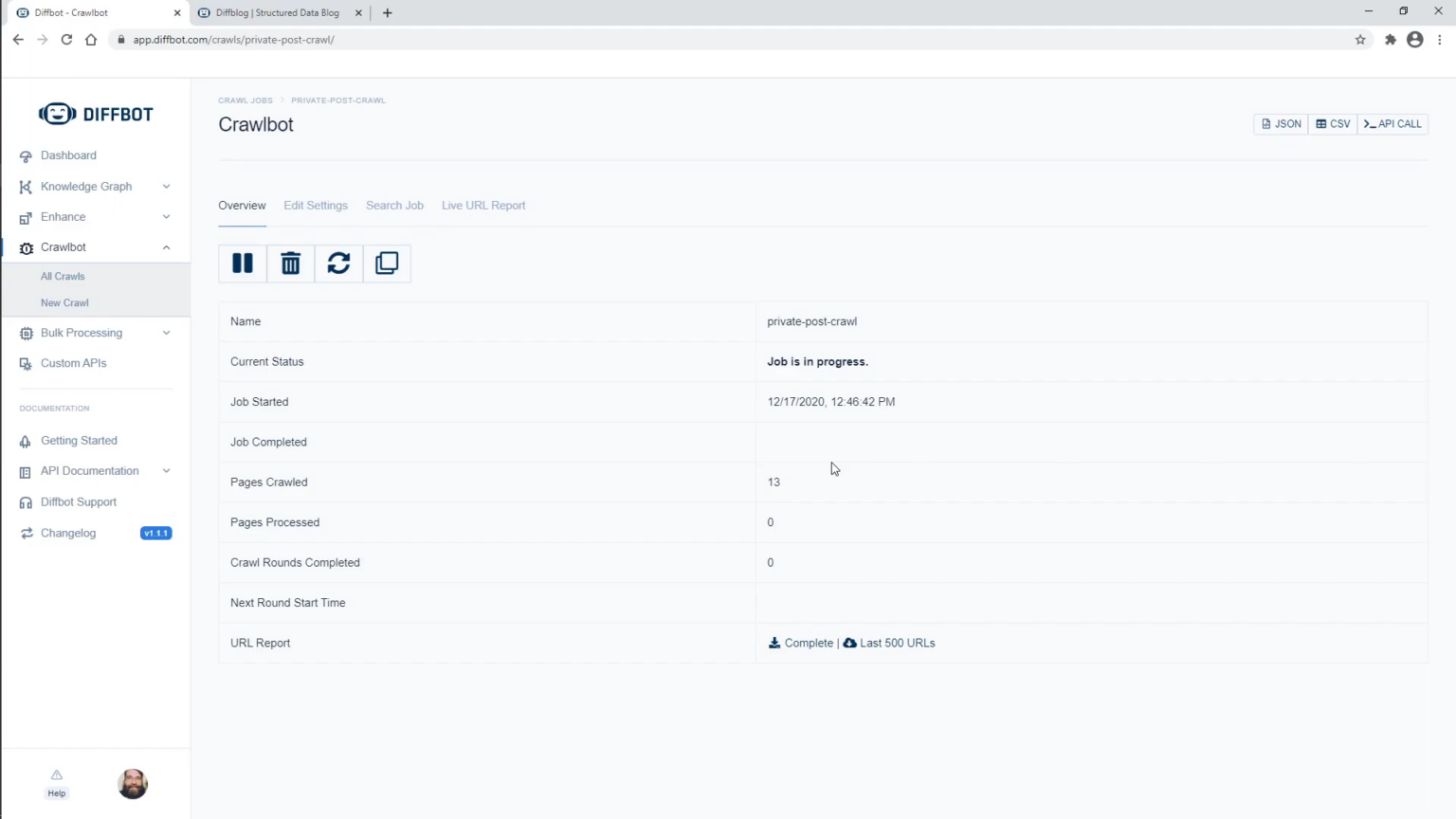This screenshot has width=1456, height=819.
Task: Click the browser address bar
Action: pyautogui.click(x=664, y=40)
